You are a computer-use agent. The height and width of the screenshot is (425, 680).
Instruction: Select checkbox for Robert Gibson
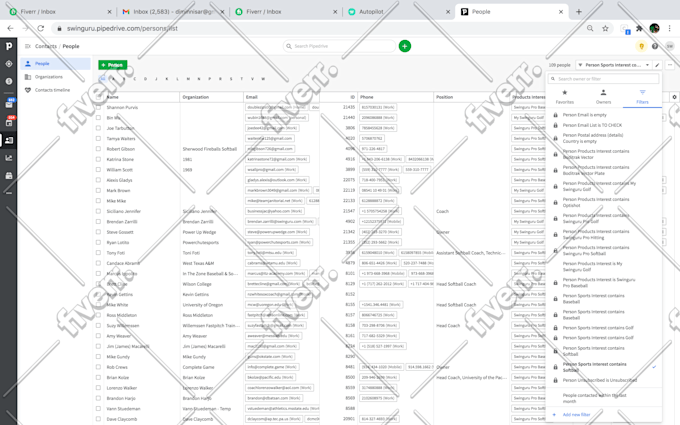tap(98, 149)
